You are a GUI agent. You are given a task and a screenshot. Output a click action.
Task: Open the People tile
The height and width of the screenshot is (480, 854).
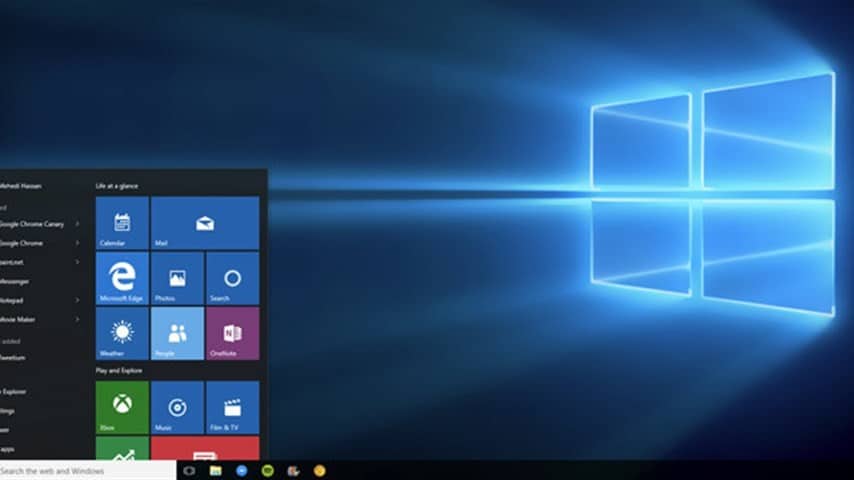coord(177,333)
